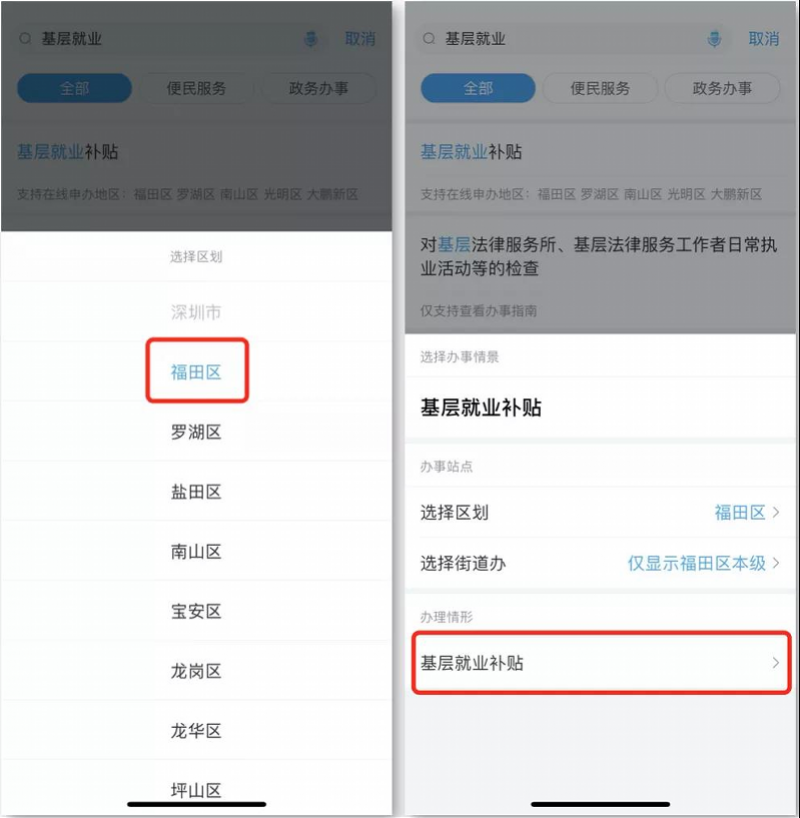Click the magnifier icon in right search field
Screen dimensions: 800x818
pos(428,39)
